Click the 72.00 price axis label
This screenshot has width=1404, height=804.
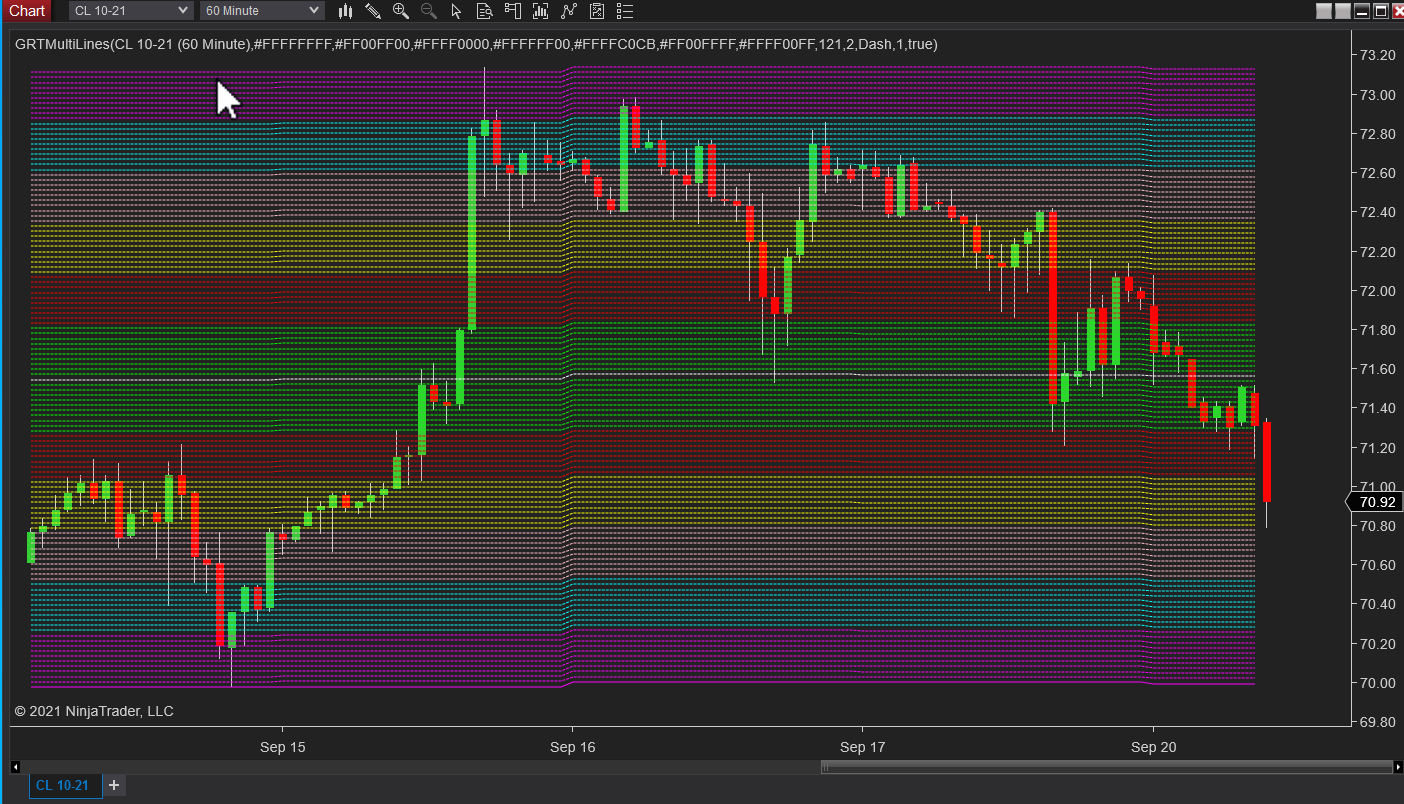click(1377, 291)
